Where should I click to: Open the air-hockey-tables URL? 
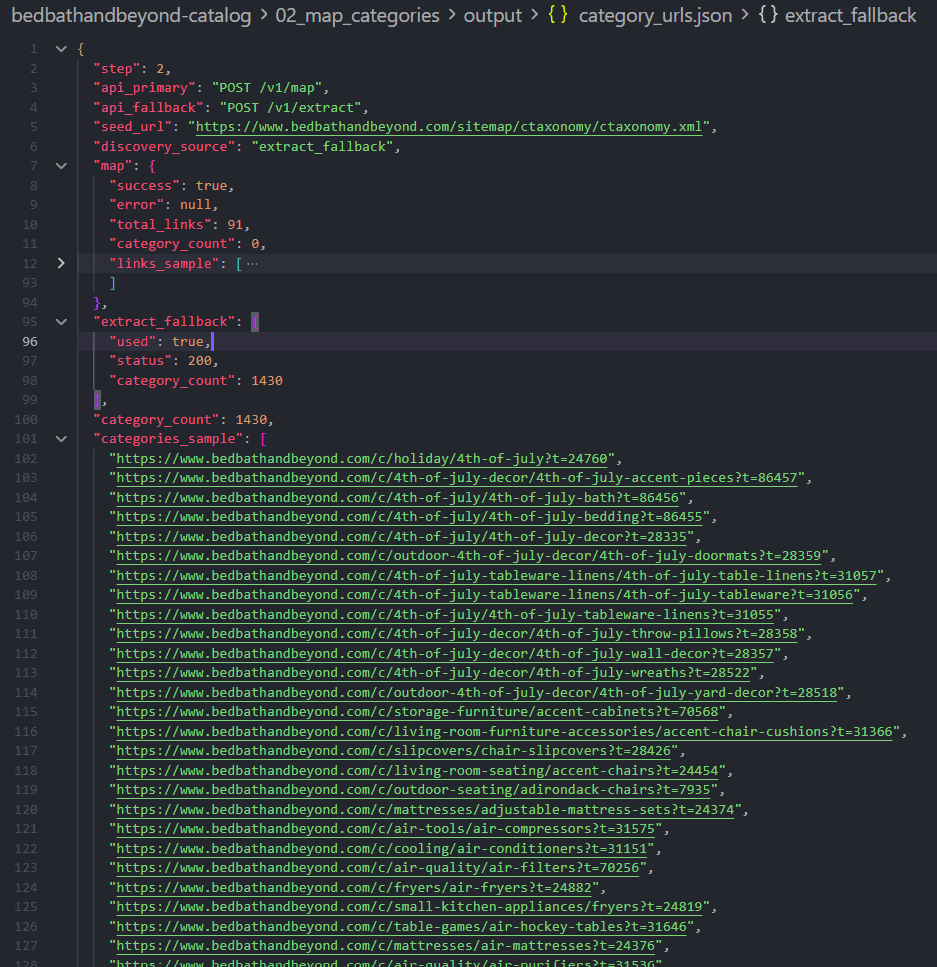tap(402, 926)
